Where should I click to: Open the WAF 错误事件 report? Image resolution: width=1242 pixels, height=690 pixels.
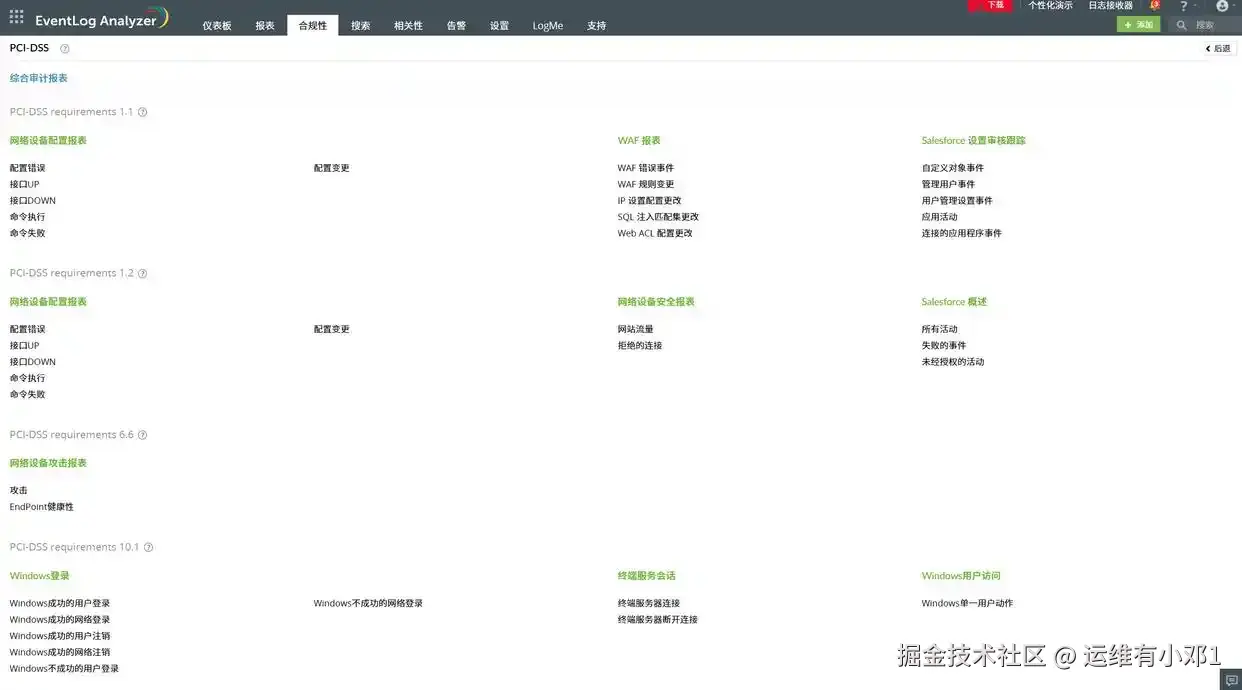pos(646,168)
